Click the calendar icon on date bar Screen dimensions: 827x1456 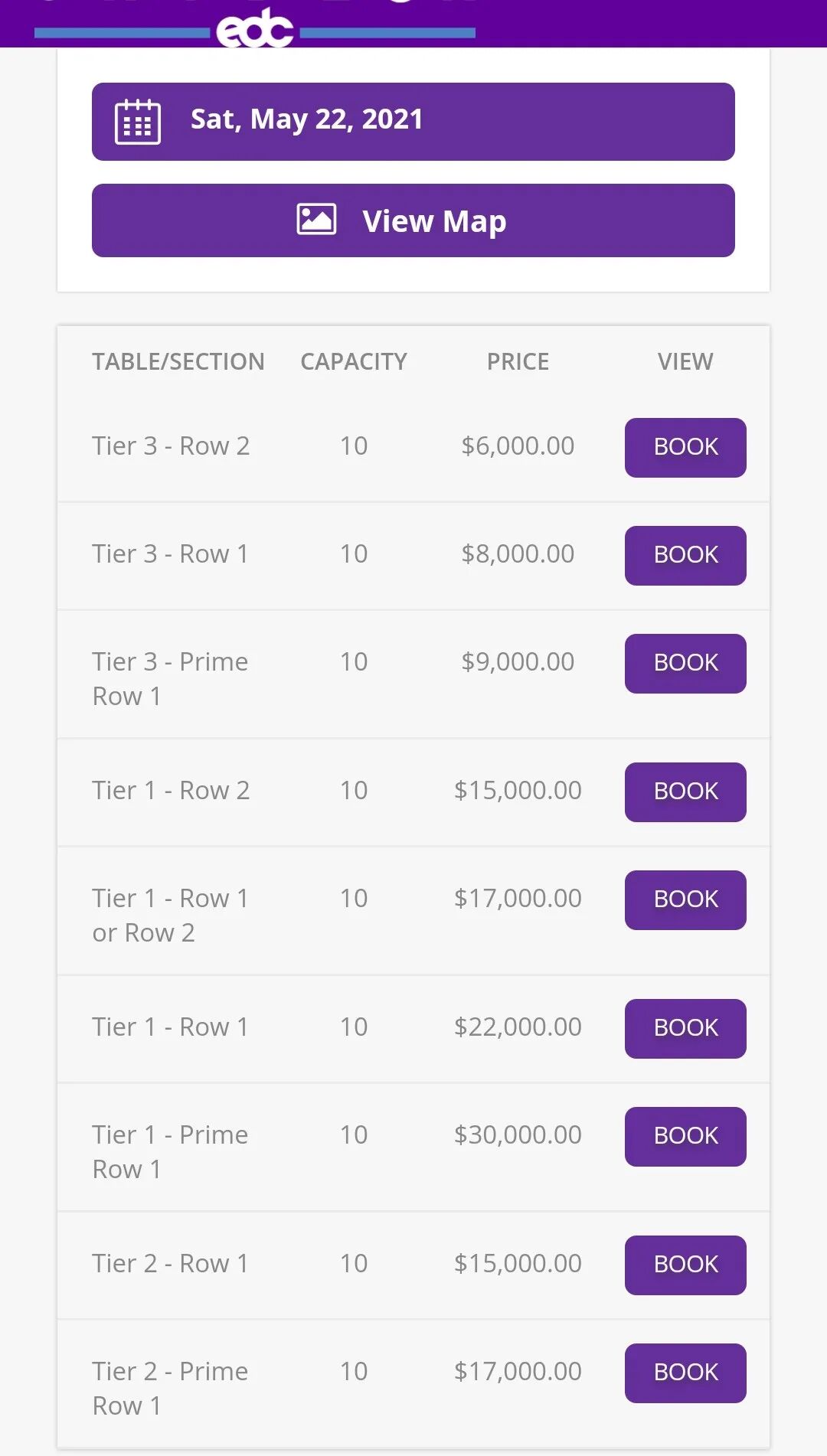[138, 122]
